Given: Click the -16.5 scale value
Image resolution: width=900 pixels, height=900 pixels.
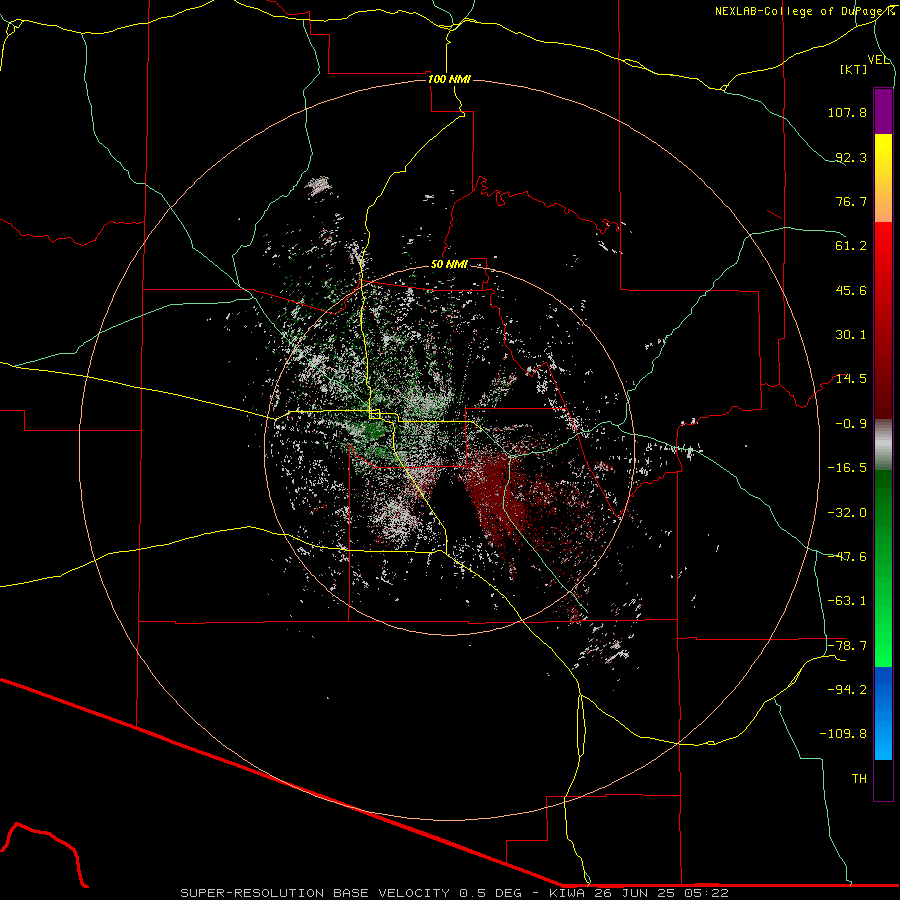Looking at the screenshot, I should pos(847,468).
